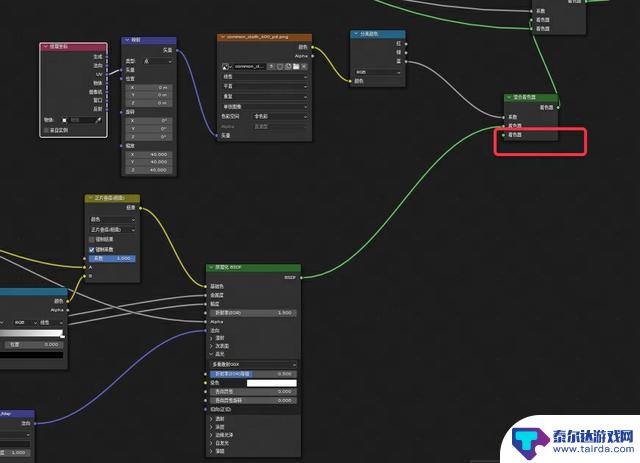Click Position 0.000 field in color ramp node
This screenshot has height=463, width=640.
(x=33, y=345)
